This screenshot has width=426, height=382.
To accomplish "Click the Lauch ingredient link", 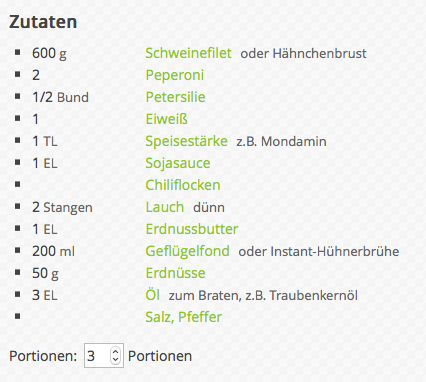I will pos(165,207).
